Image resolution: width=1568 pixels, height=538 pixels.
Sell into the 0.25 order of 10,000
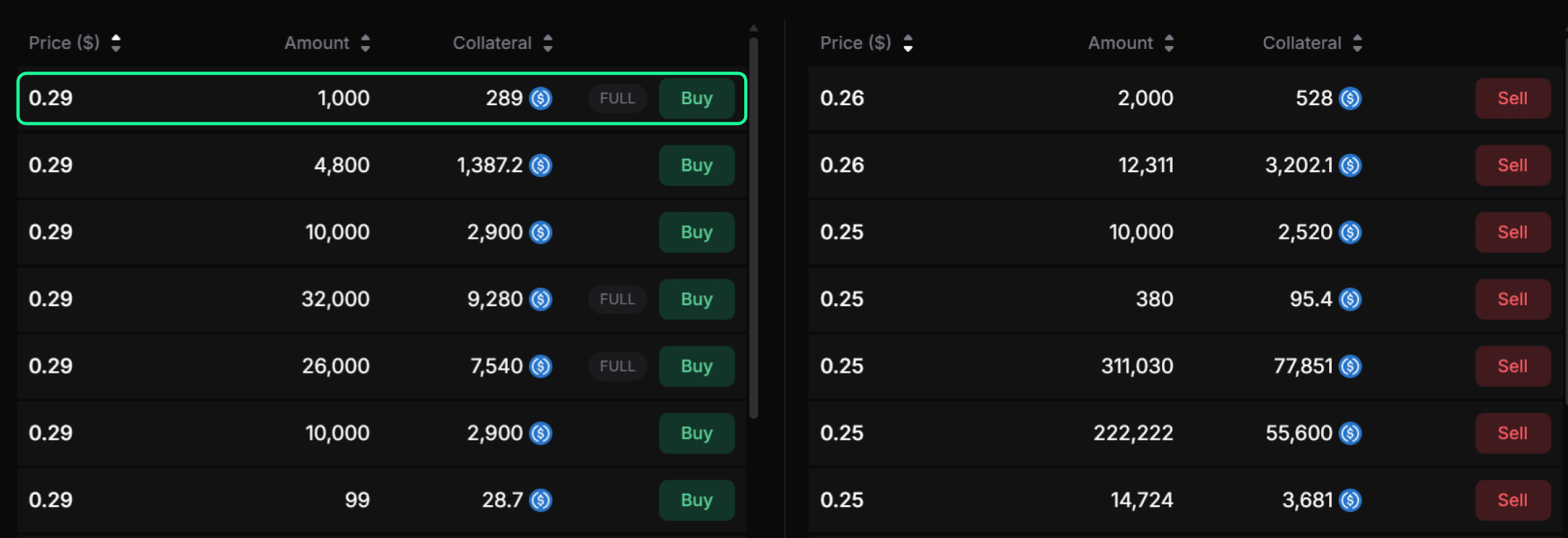point(1512,233)
